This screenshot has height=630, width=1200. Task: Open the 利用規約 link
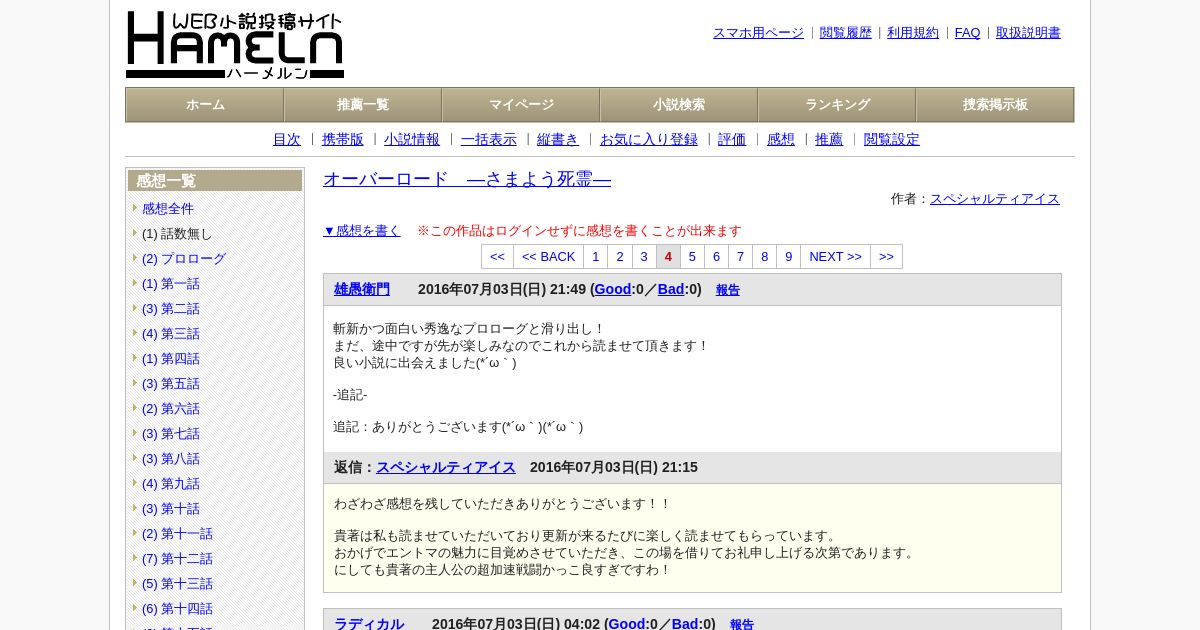coord(913,33)
